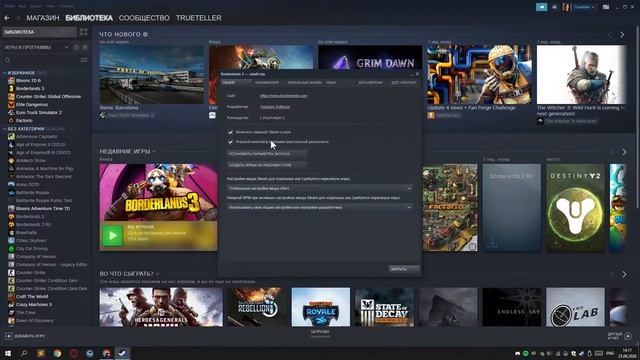This screenshot has width=640, height=360.
Task: Click green Play button for Borderlands 3
Action: tap(112, 236)
